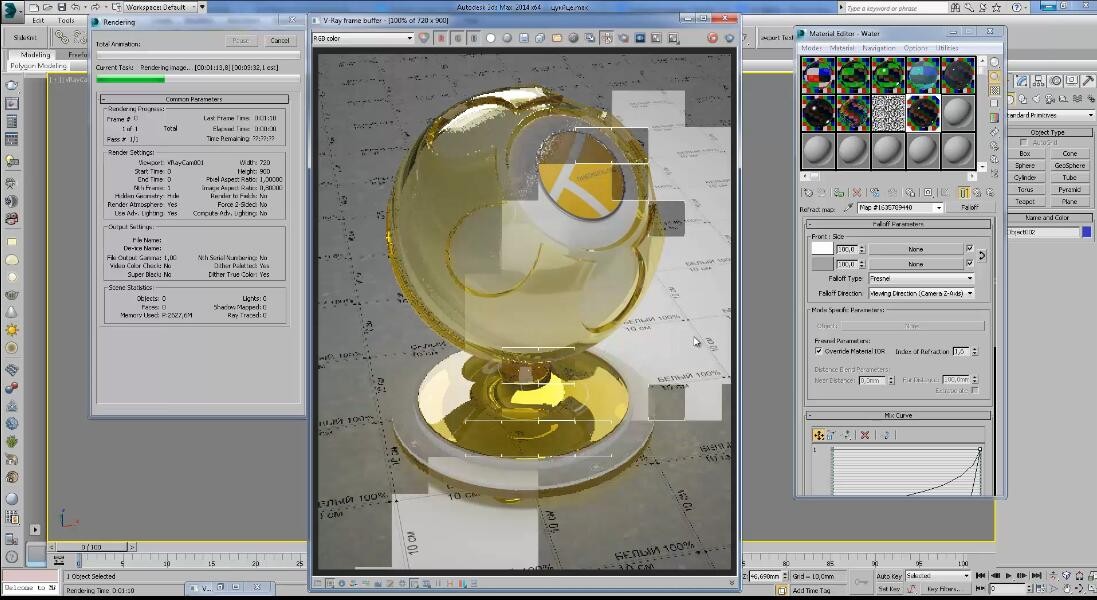Stop rendering in V-Ray frame buffer
The width and height of the screenshot is (1097, 600).
pos(712,38)
